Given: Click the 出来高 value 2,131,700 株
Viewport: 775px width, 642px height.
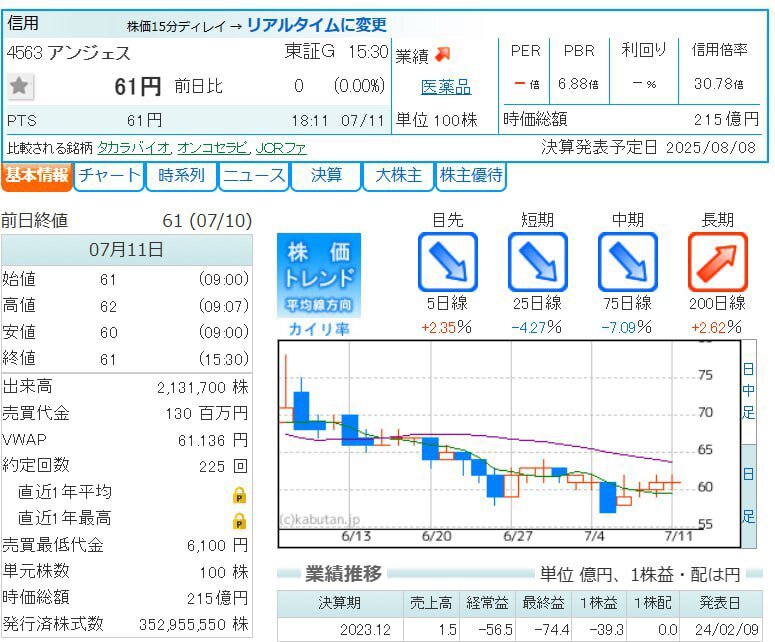Looking at the screenshot, I should (203, 387).
